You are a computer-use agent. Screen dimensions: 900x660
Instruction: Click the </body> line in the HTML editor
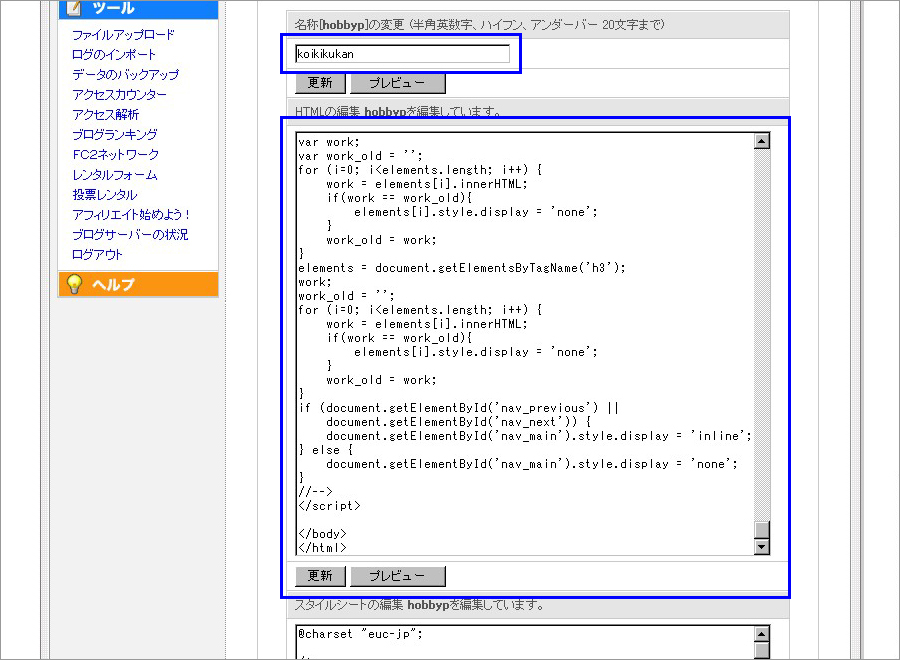click(x=323, y=534)
